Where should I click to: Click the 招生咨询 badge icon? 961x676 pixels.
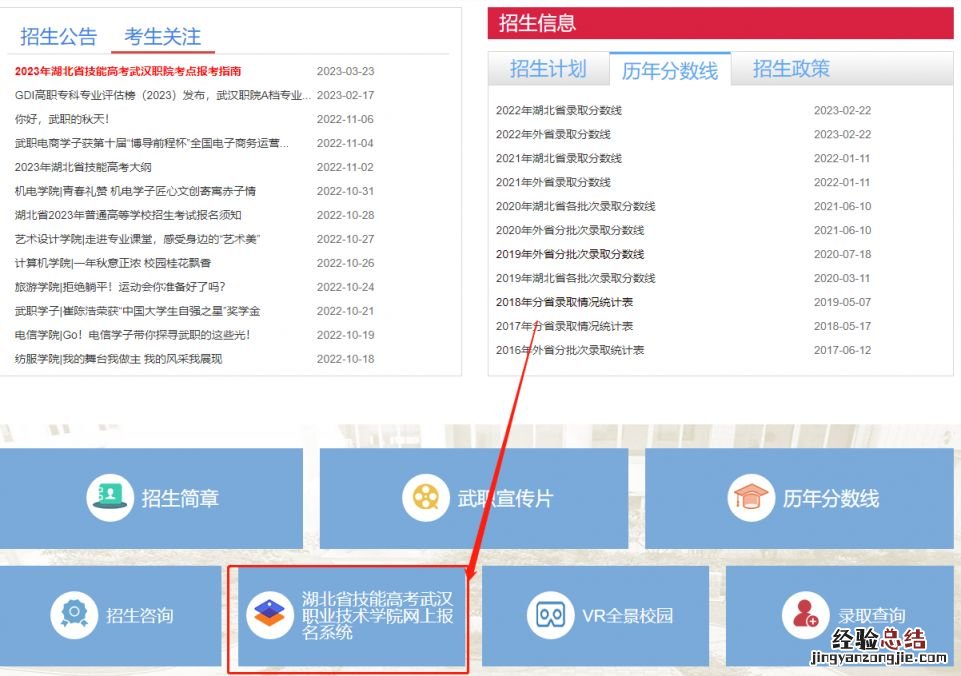74,615
